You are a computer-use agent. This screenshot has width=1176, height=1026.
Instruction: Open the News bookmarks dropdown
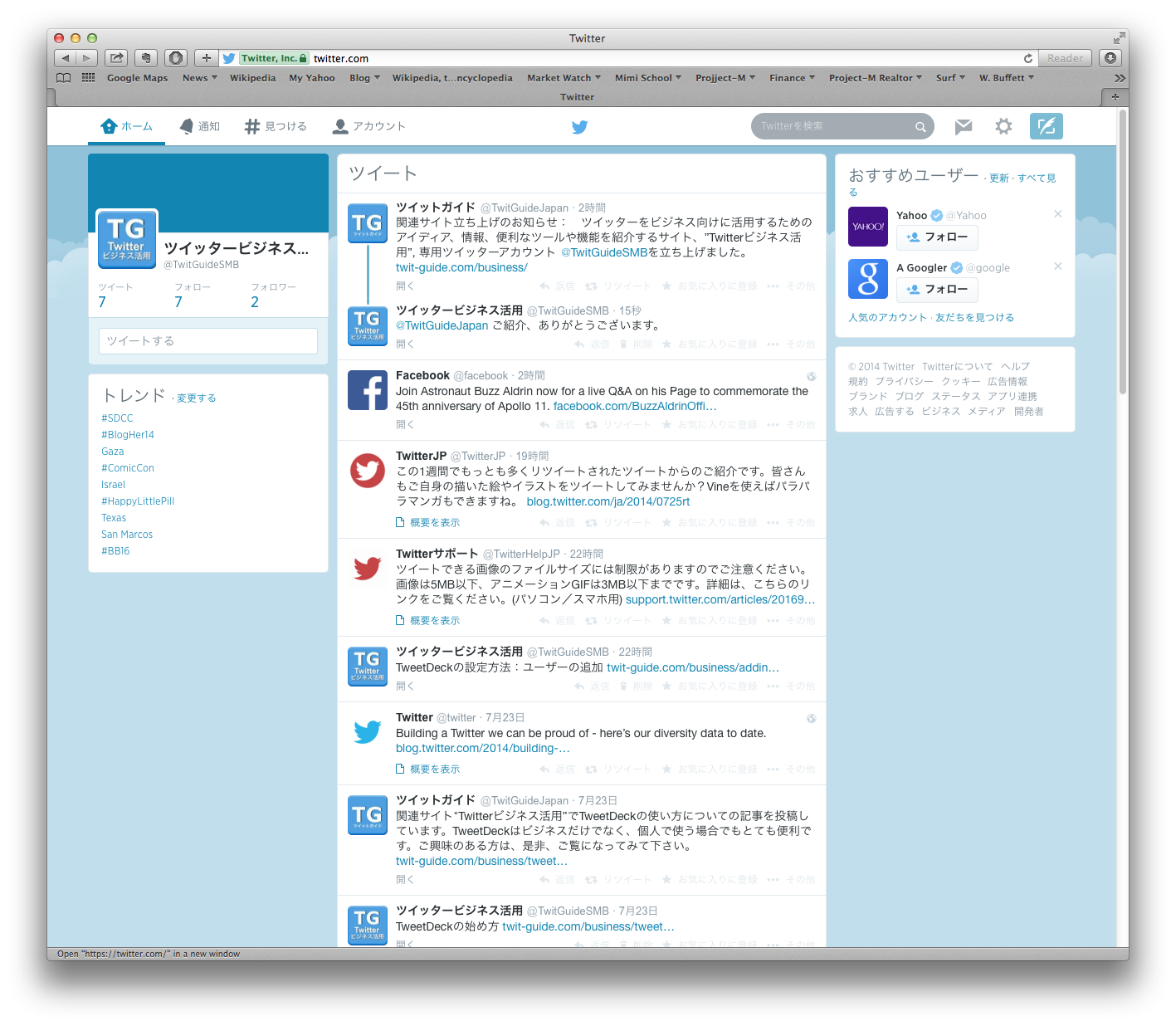pos(199,78)
